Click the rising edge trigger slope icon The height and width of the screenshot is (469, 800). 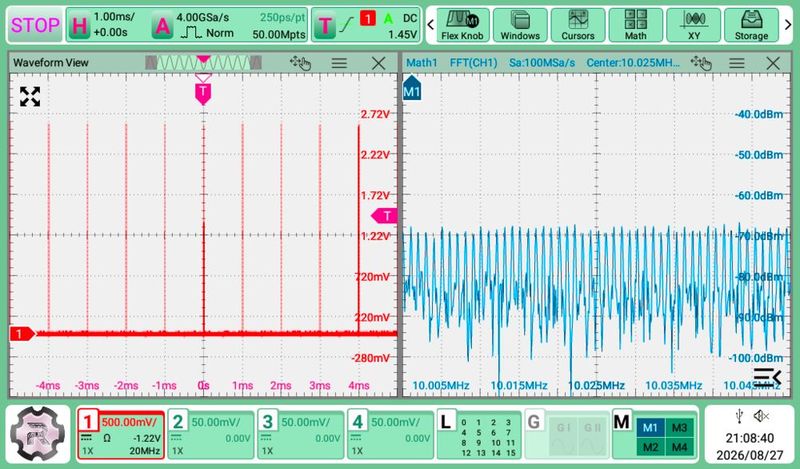(x=347, y=23)
